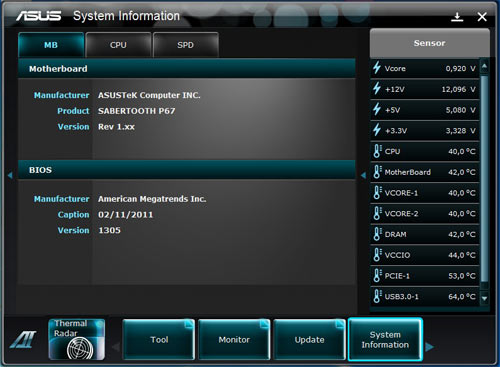Click the MotherBoard thermometer icon
This screenshot has width=500, height=367.
pos(377,172)
